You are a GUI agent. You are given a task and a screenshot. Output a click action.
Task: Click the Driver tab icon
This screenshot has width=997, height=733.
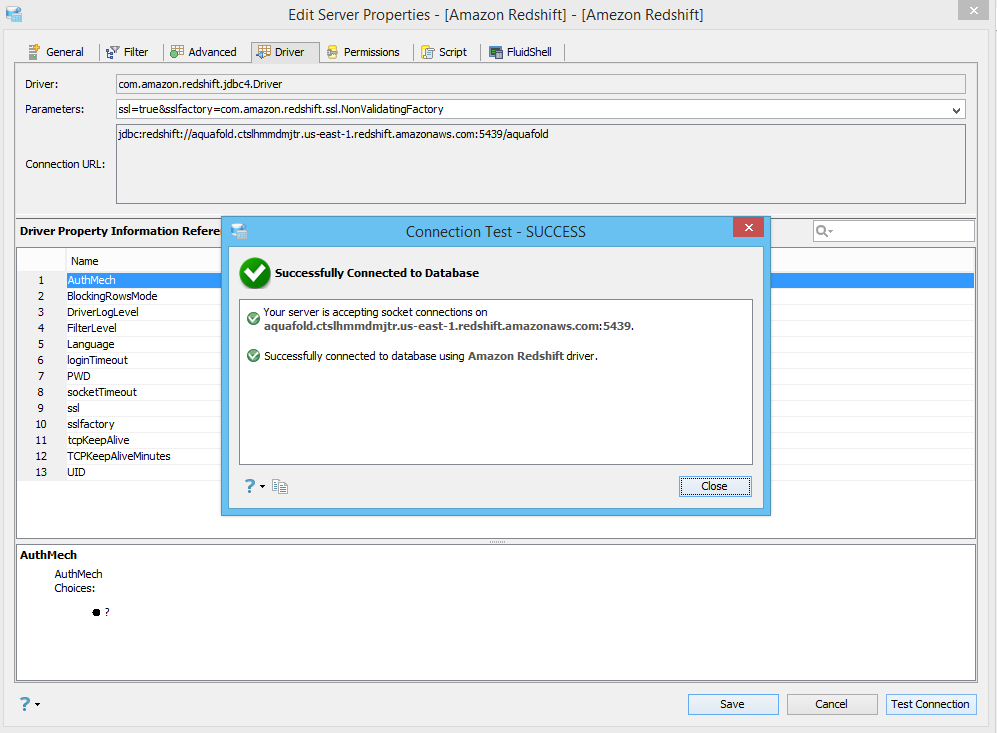[263, 52]
